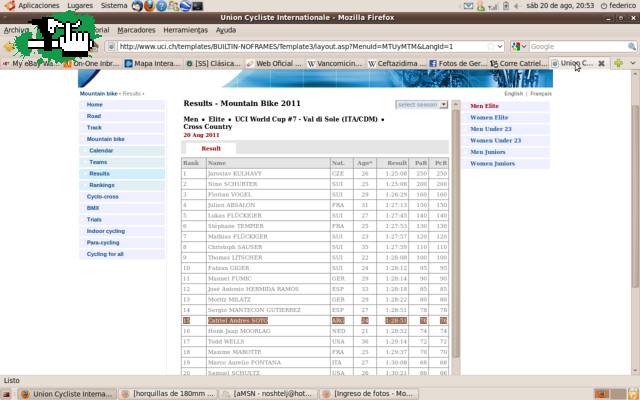Switch to the [SS] Clásica... tab
640x400 pixels.
[x=213, y=64]
